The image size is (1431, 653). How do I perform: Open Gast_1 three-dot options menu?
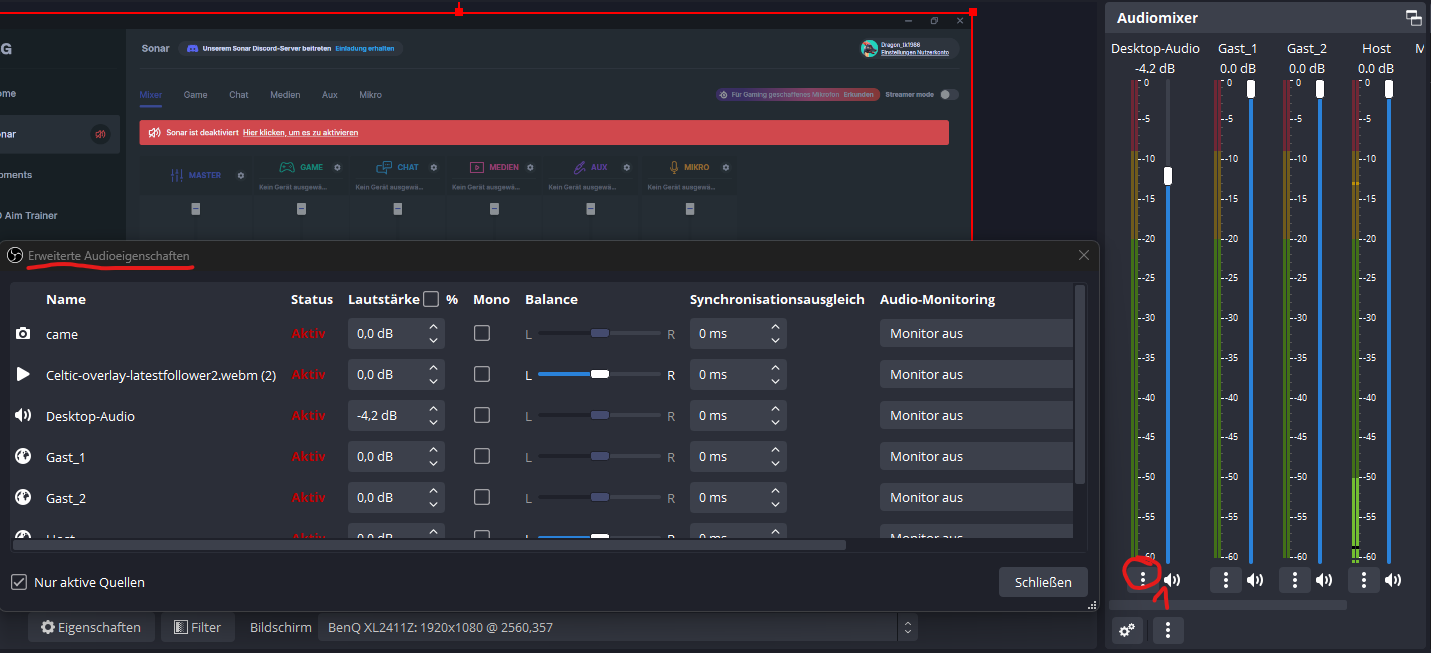point(1226,580)
